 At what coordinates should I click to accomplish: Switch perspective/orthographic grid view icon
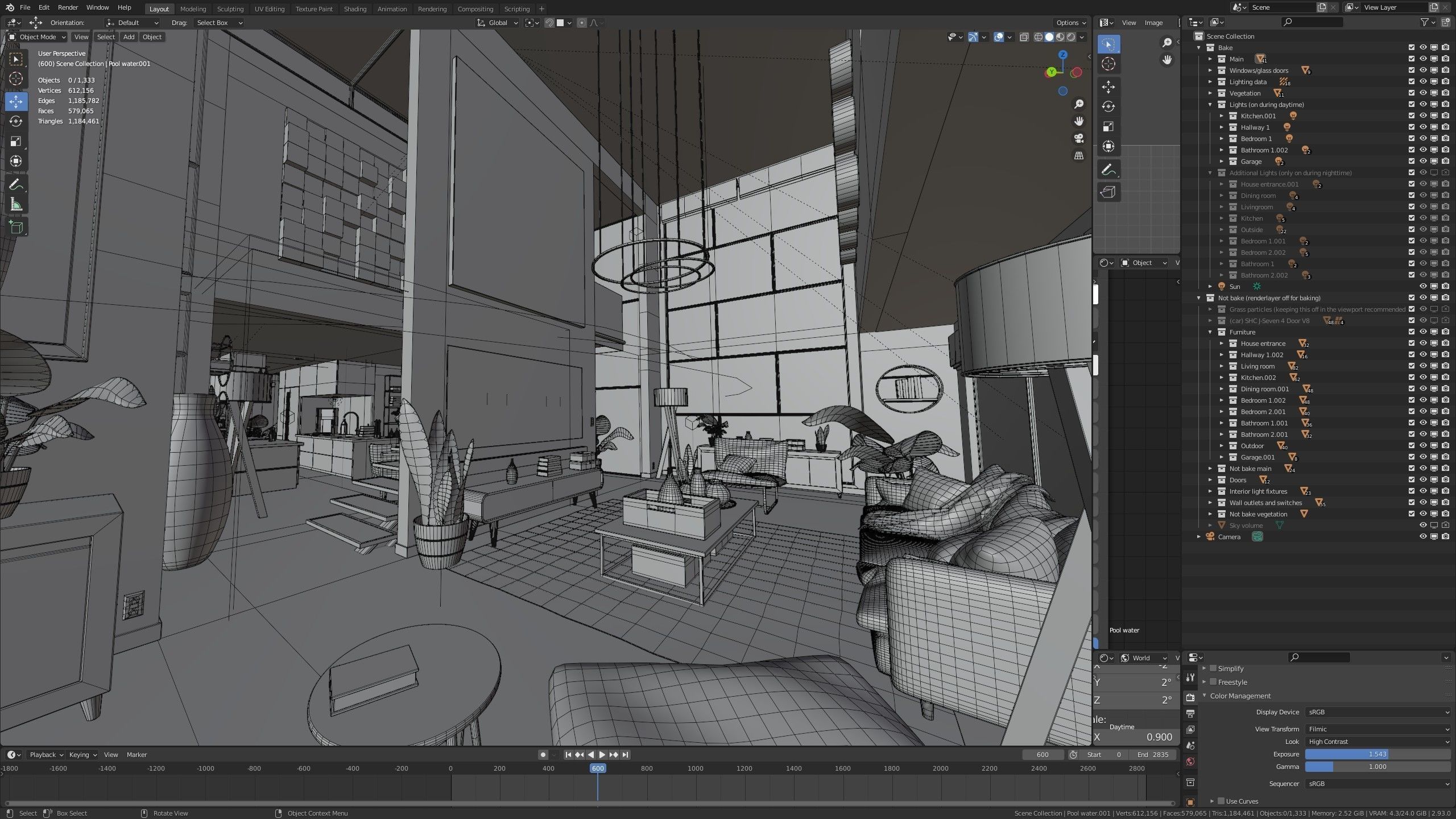point(1078,155)
